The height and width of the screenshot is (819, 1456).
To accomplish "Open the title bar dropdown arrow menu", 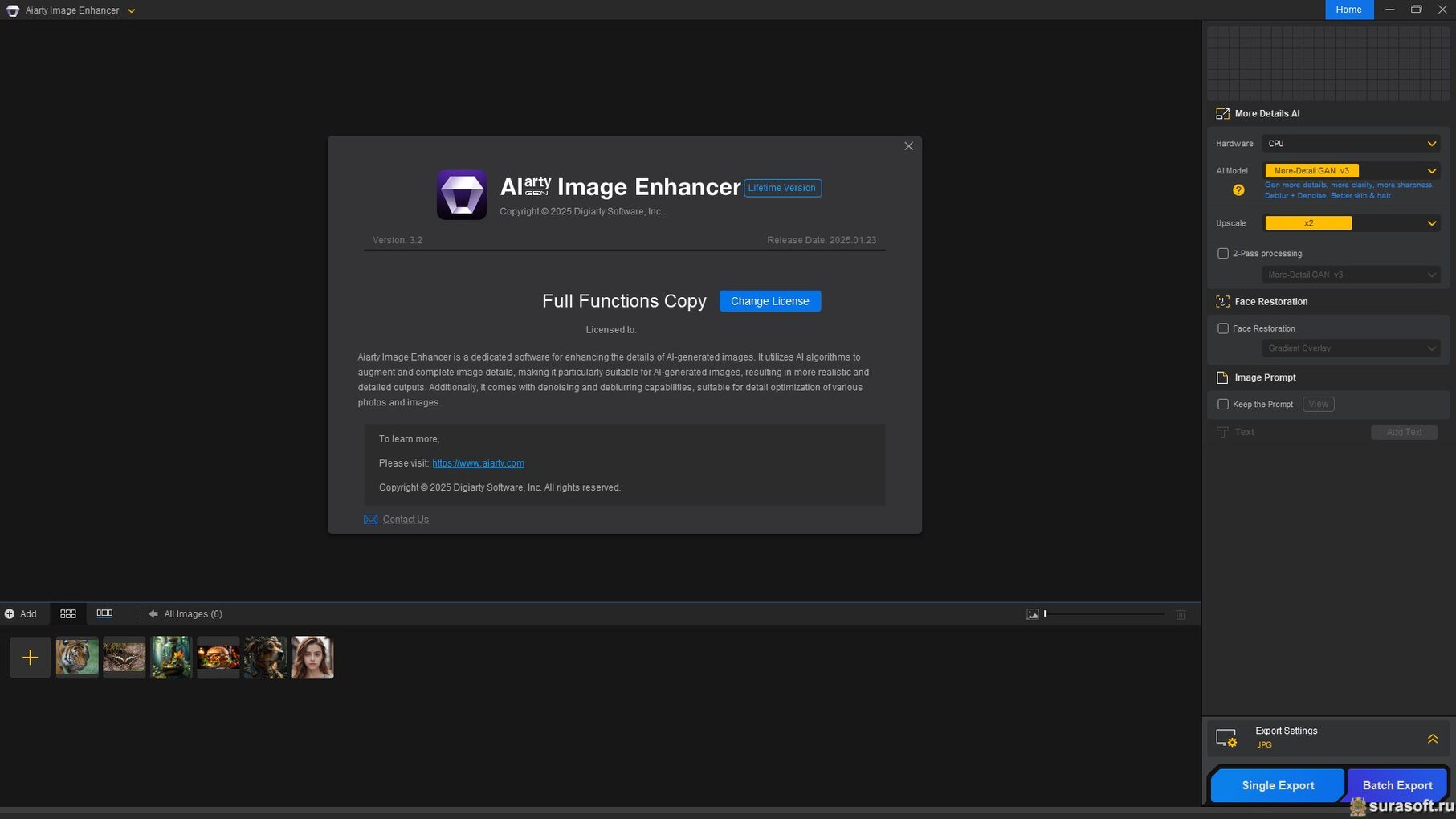I will pyautogui.click(x=132, y=10).
